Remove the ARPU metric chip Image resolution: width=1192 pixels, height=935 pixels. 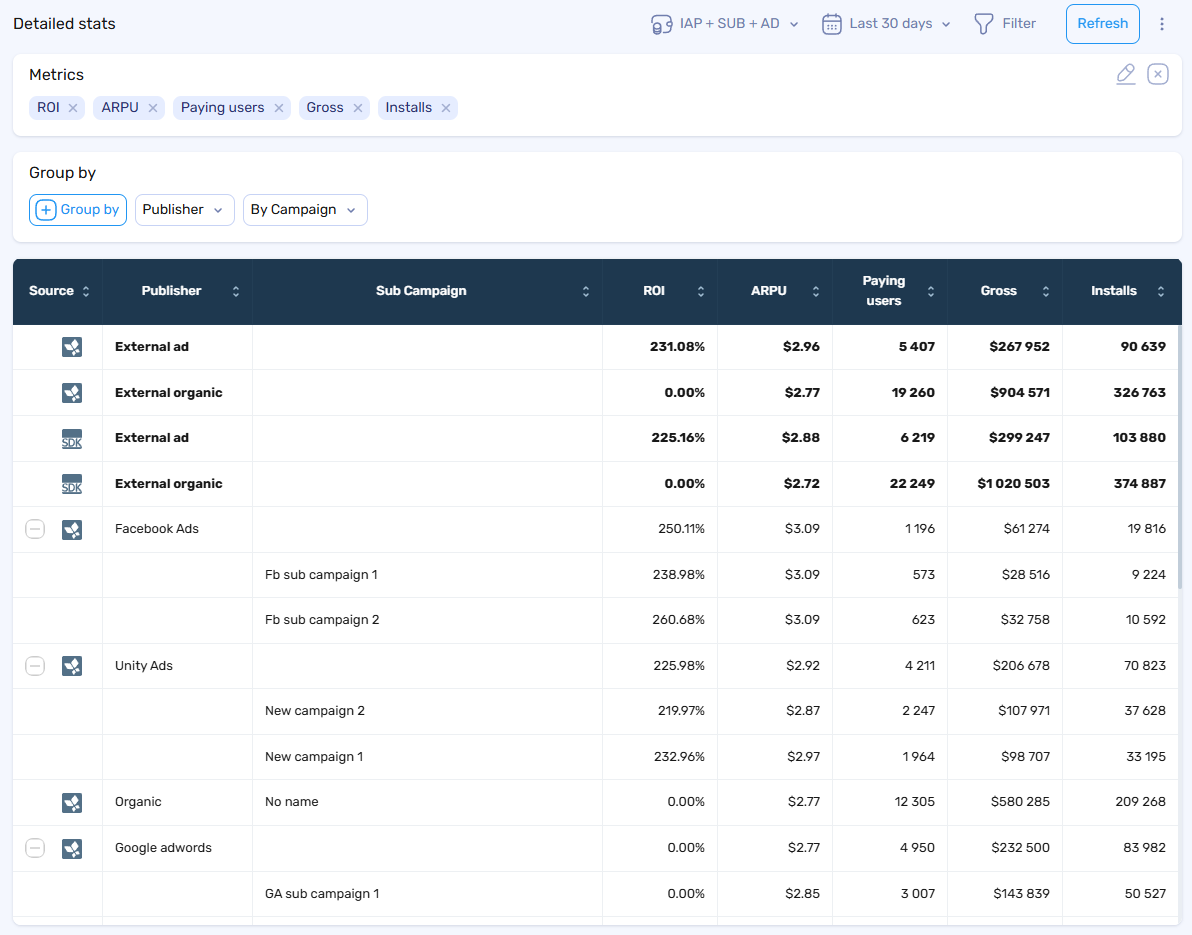pyautogui.click(x=153, y=108)
